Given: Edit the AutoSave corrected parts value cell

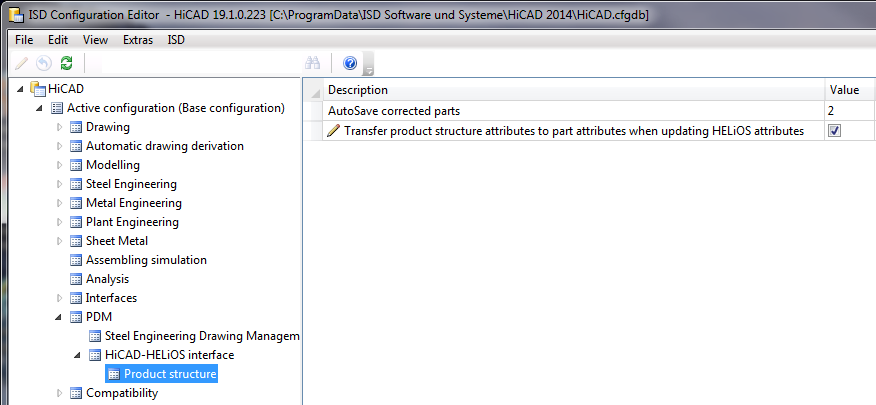Looking at the screenshot, I should pos(849,111).
